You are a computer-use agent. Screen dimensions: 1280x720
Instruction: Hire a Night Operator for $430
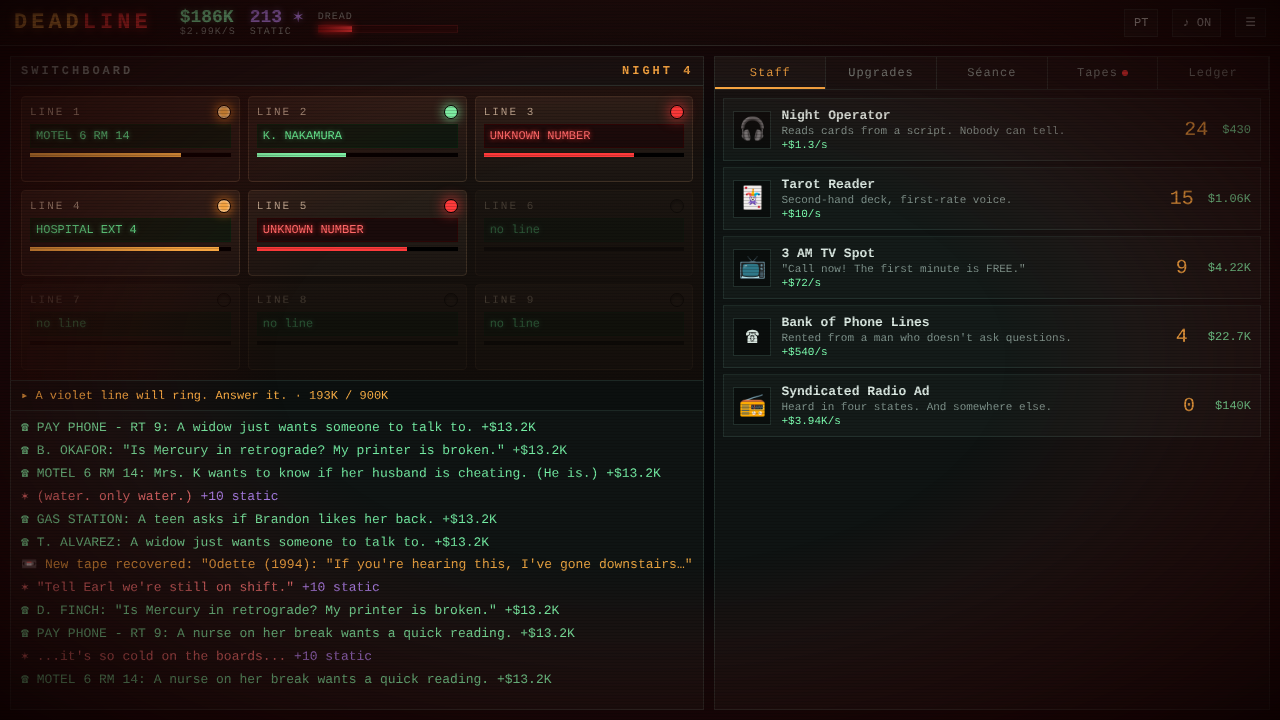pyautogui.click(x=992, y=130)
